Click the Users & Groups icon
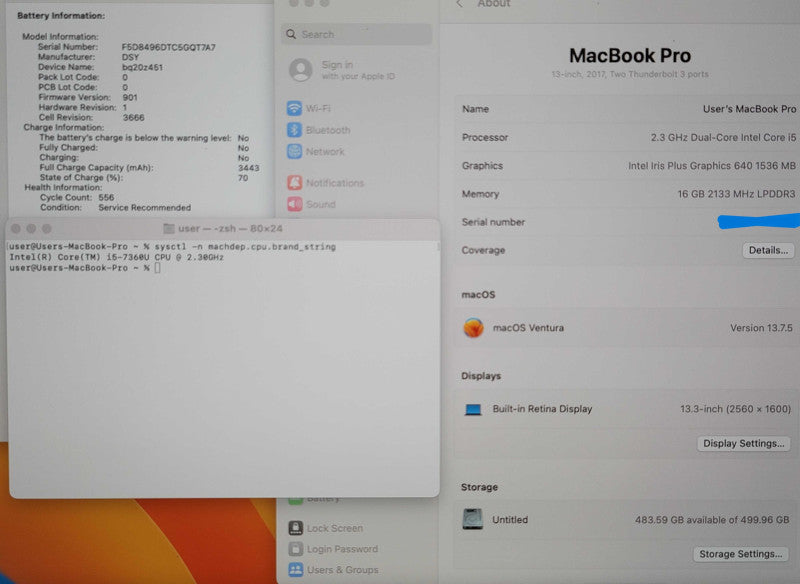The height and width of the screenshot is (584, 800). [x=295, y=570]
